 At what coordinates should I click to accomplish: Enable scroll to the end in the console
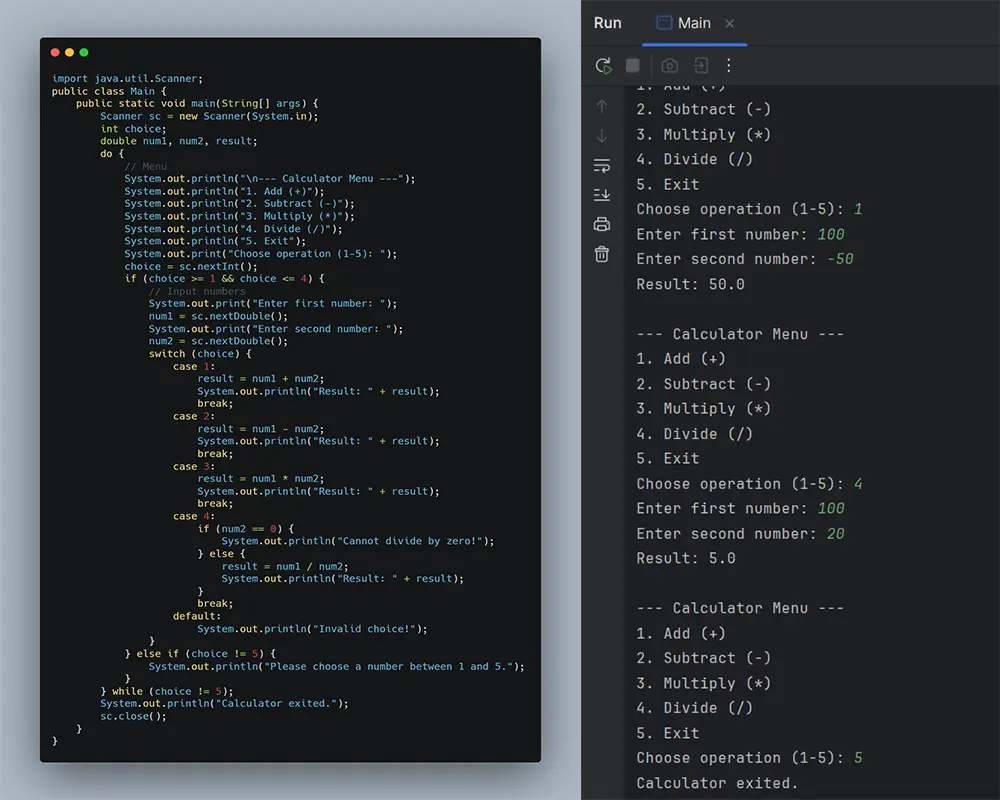tap(601, 195)
